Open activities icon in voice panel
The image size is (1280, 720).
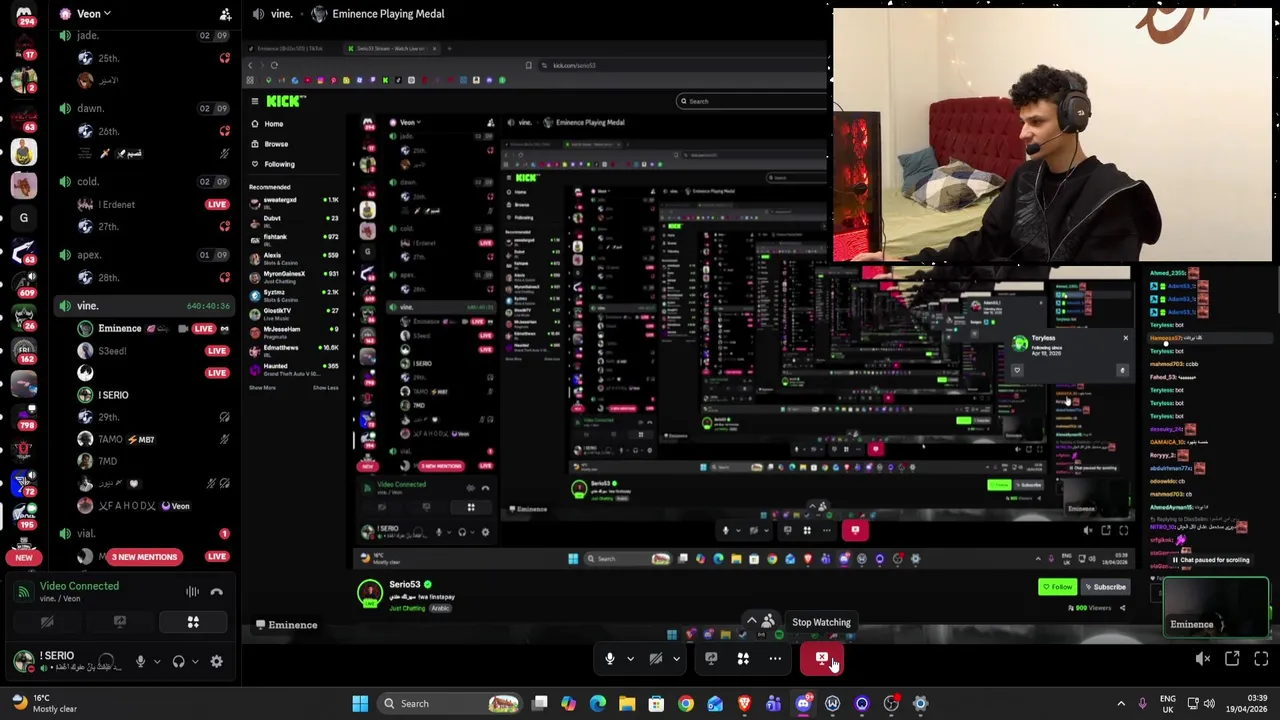pyautogui.click(x=193, y=622)
